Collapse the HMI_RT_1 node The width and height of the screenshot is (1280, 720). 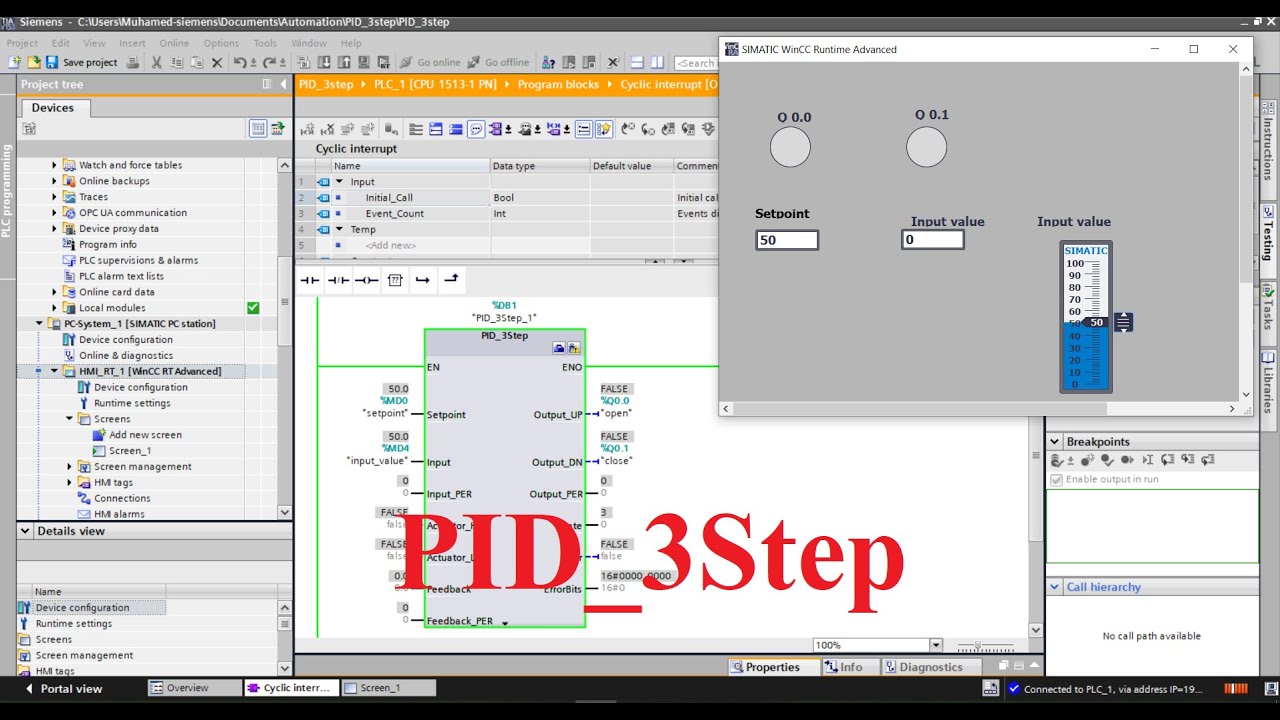(x=55, y=371)
